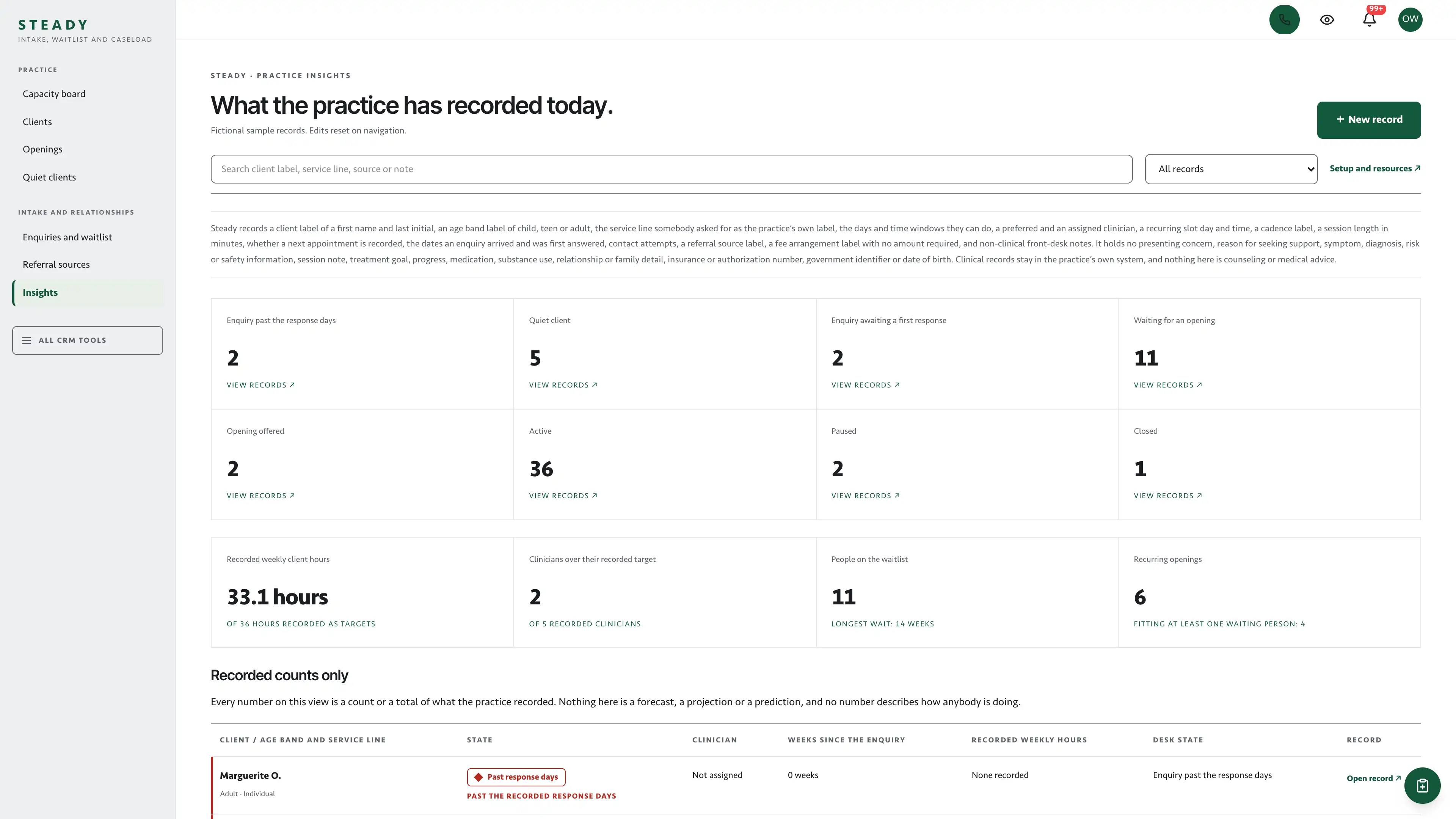This screenshot has height=819, width=1456.
Task: Open Referral sources
Action: click(56, 265)
